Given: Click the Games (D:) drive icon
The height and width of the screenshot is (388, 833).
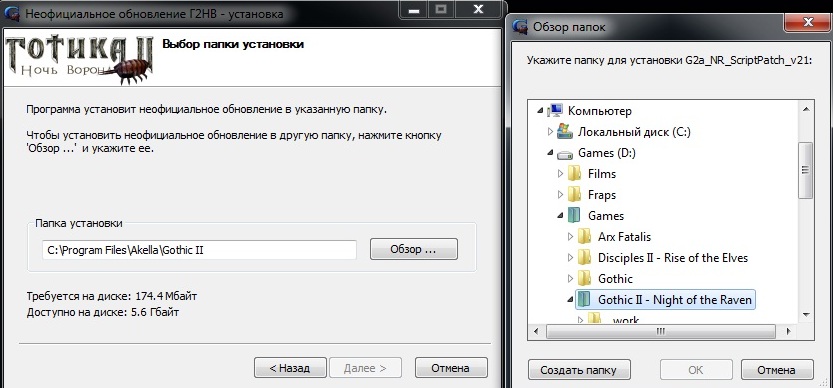Looking at the screenshot, I should [x=565, y=154].
